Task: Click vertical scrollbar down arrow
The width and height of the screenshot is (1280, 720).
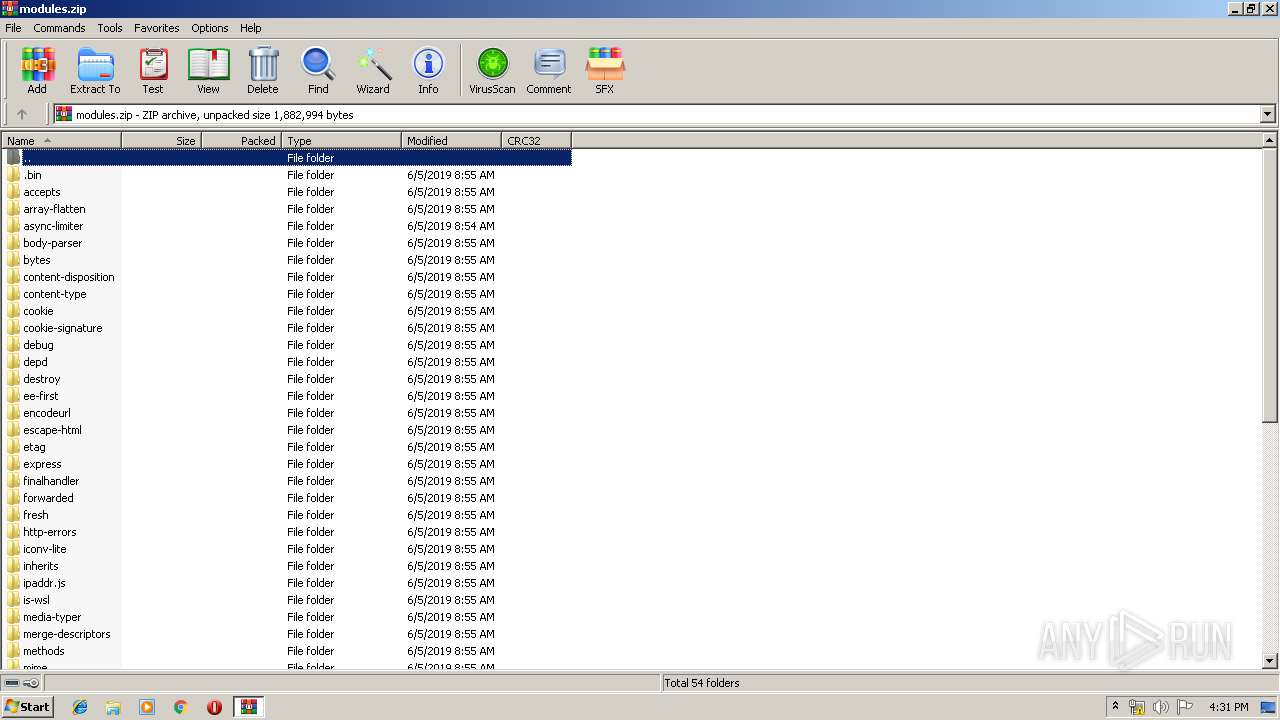Action: 1270,661
